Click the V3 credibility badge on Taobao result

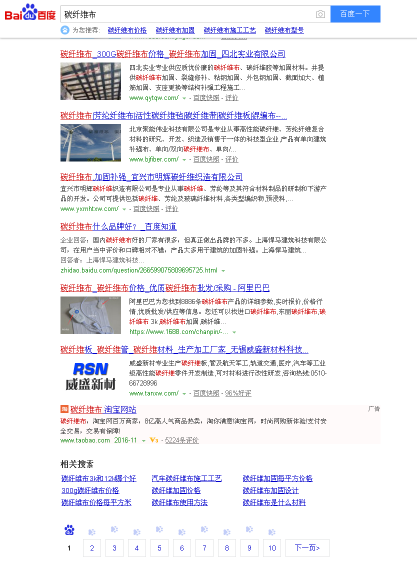154,440
